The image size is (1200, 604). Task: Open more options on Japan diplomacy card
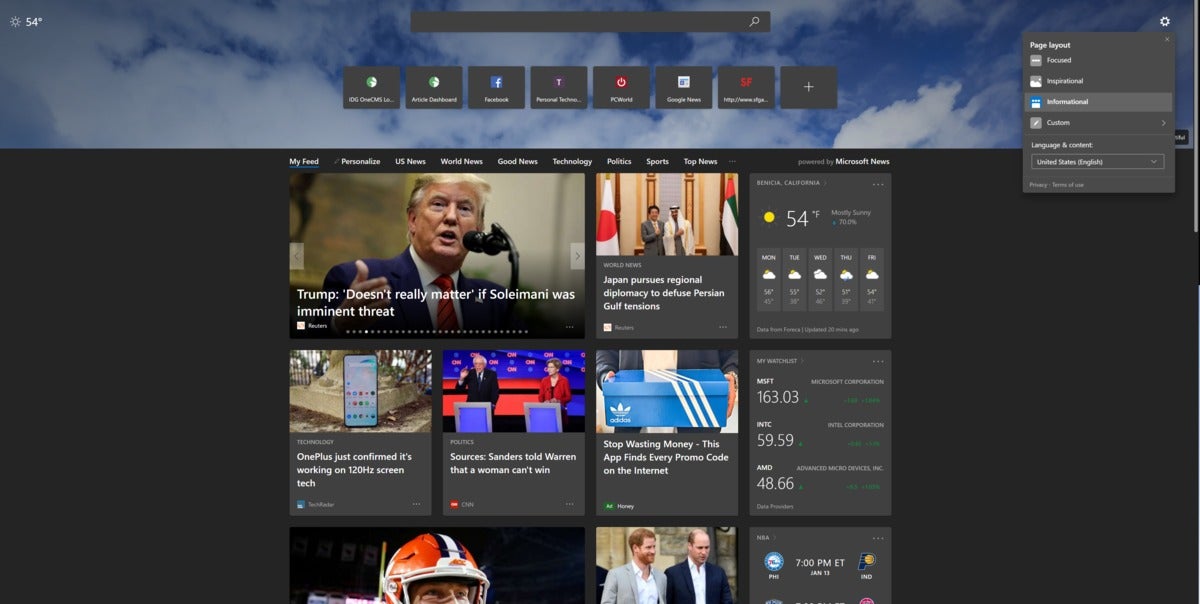pyautogui.click(x=723, y=326)
